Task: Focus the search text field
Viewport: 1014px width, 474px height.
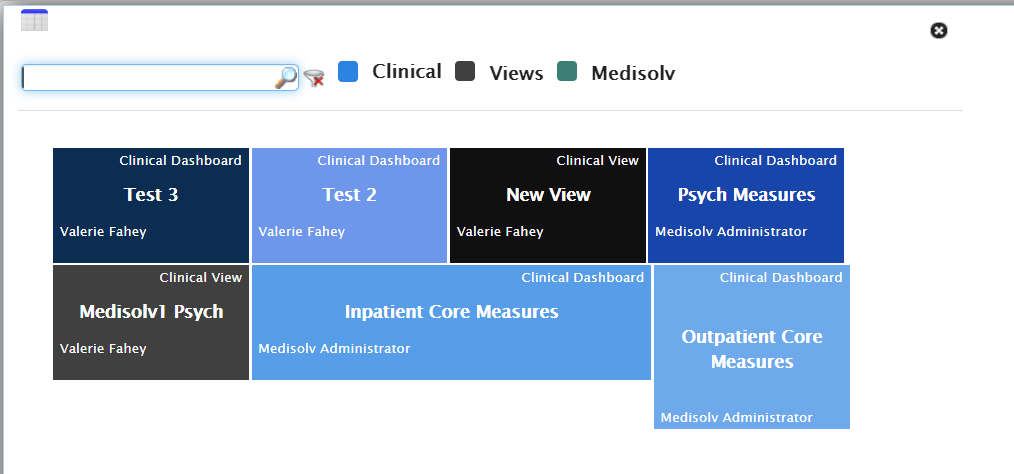Action: coord(148,78)
